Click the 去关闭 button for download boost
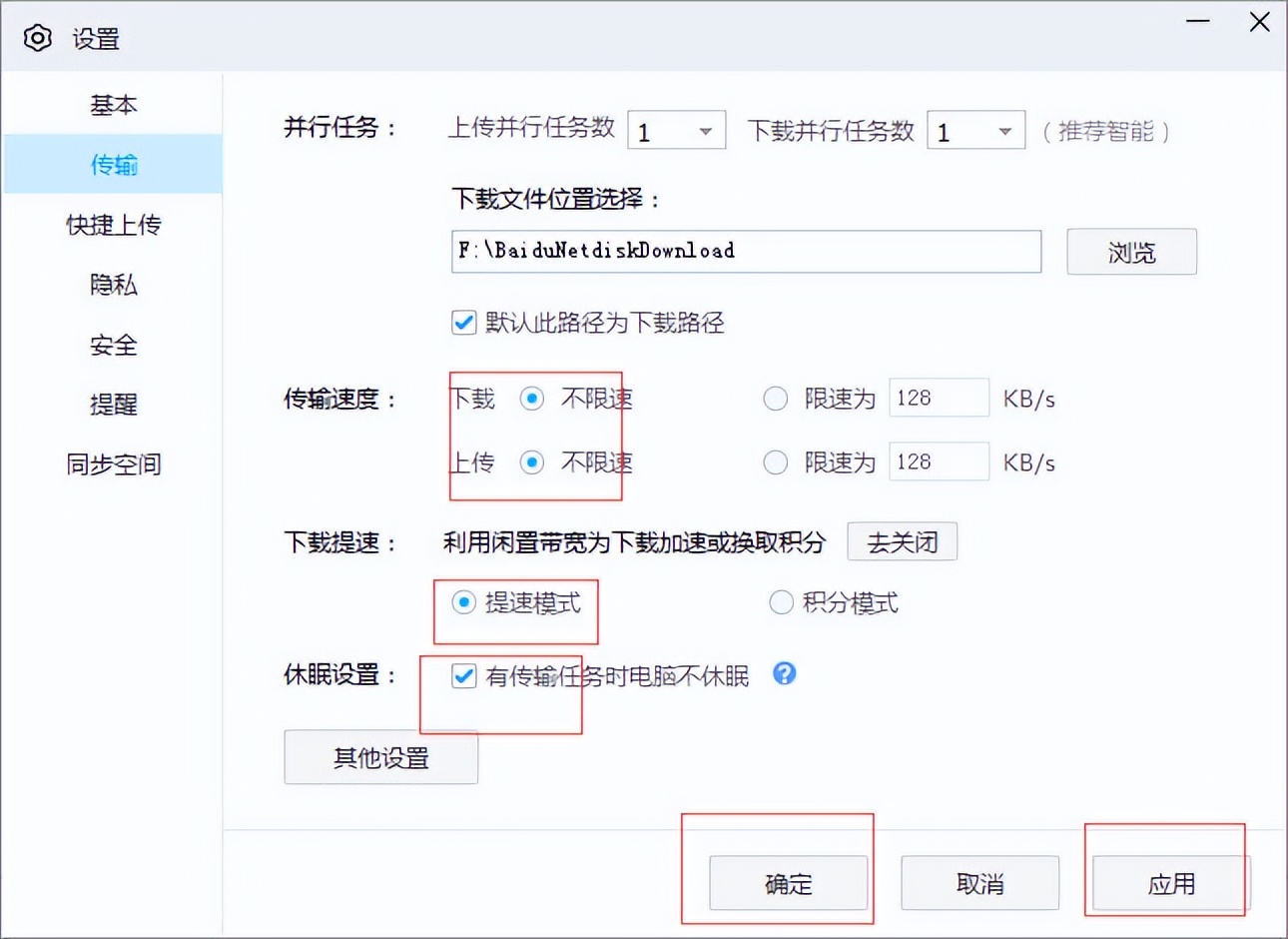The height and width of the screenshot is (939, 1288). (902, 540)
